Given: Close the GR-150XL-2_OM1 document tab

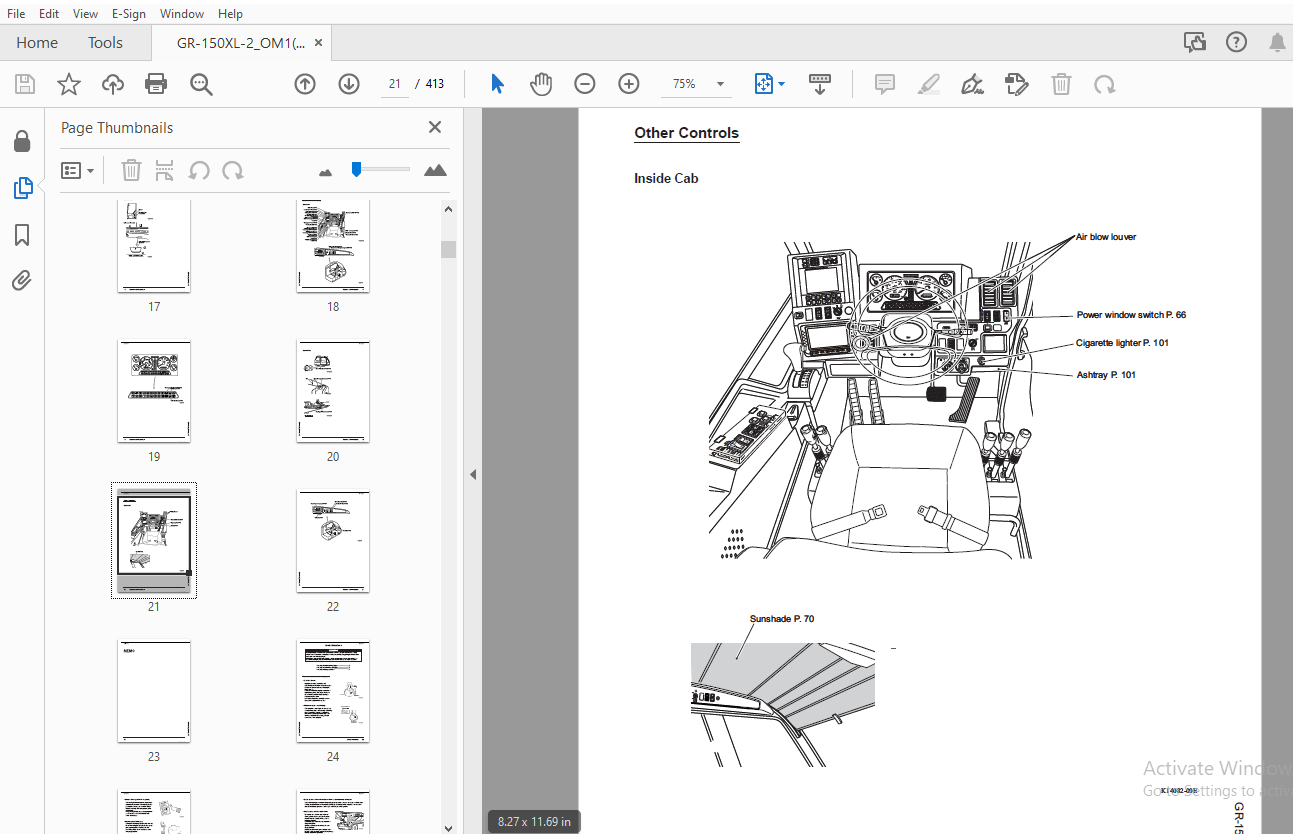Looking at the screenshot, I should [319, 43].
